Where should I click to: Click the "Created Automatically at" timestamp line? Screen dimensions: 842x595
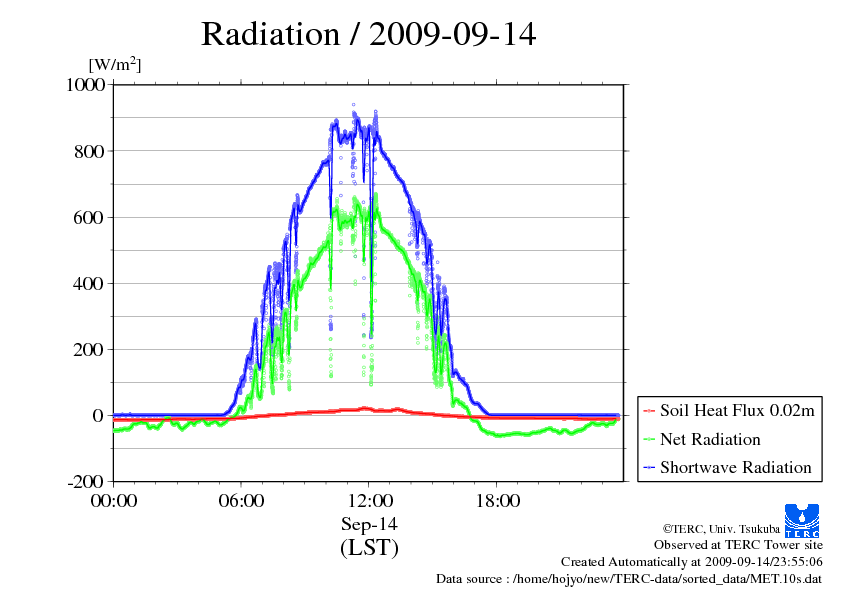point(692,562)
